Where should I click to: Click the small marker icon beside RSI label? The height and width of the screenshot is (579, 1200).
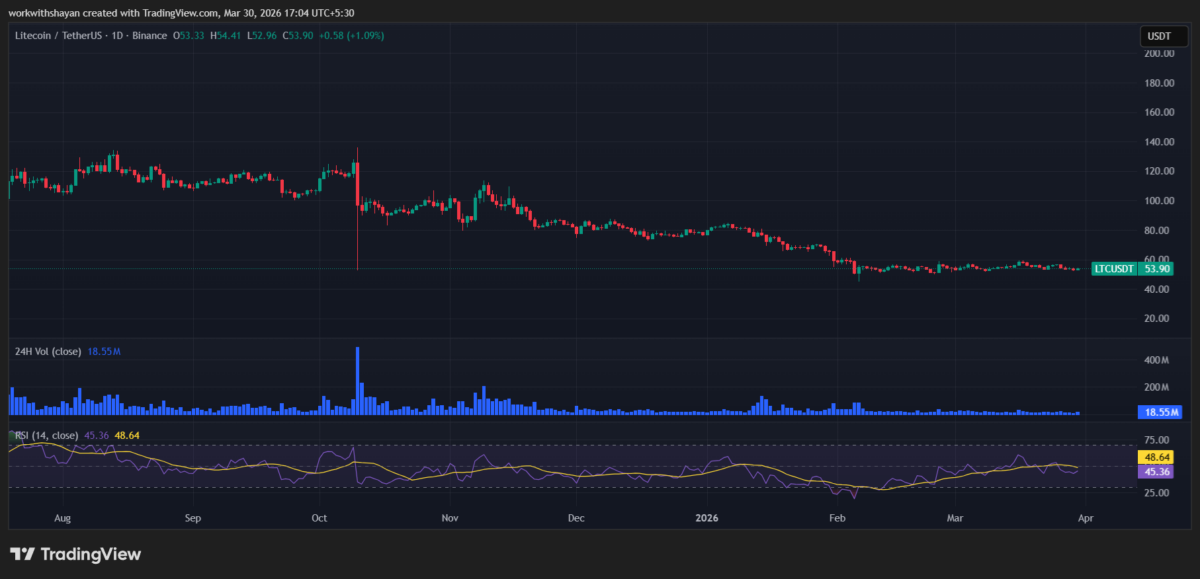[x=14, y=434]
